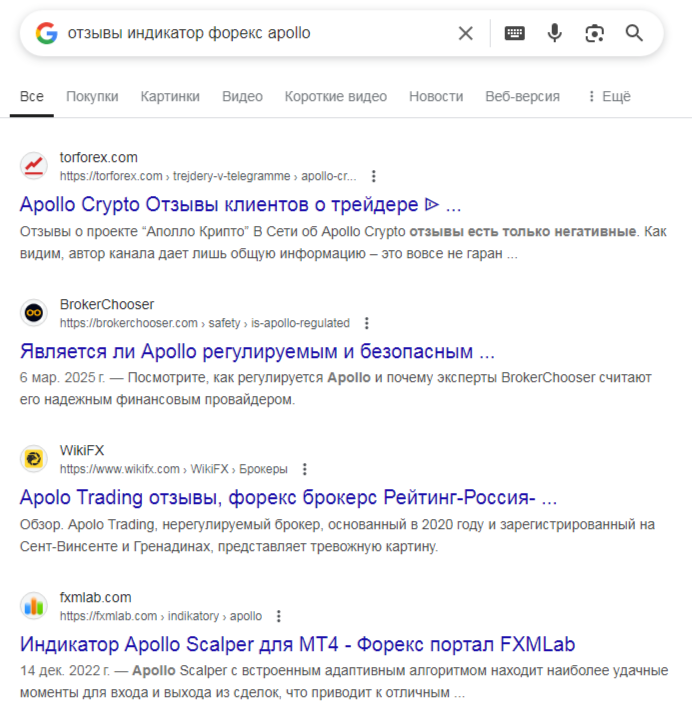
Task: Open more options for BrokerChooser result
Action: tap(367, 323)
